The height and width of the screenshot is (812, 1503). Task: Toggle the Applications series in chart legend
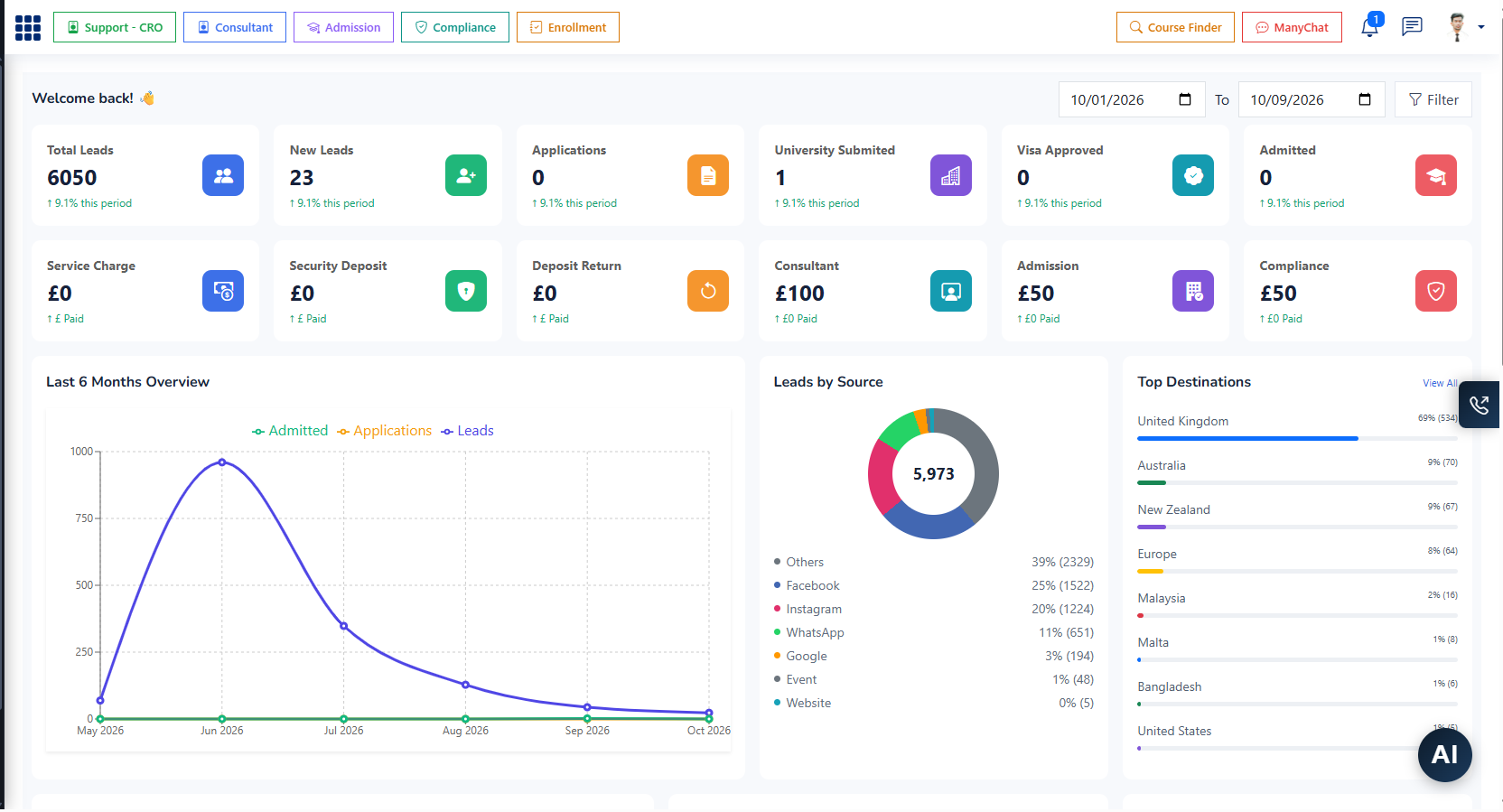tap(385, 431)
